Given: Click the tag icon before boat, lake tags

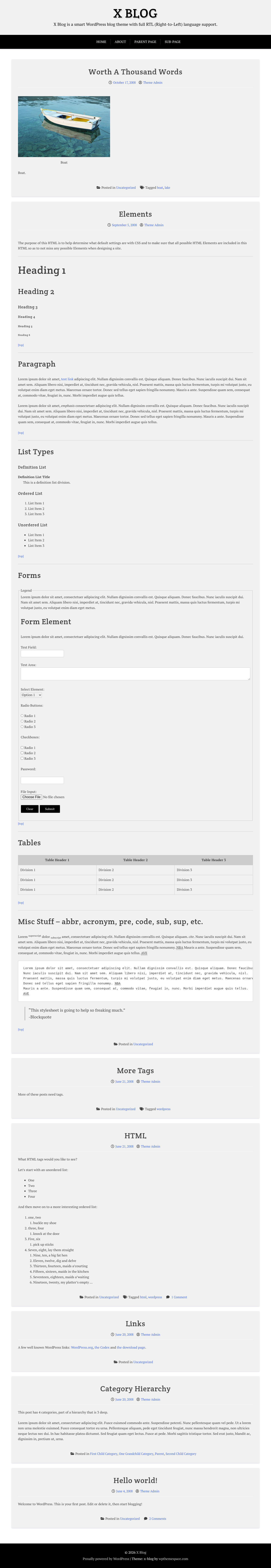Looking at the screenshot, I should tap(142, 187).
